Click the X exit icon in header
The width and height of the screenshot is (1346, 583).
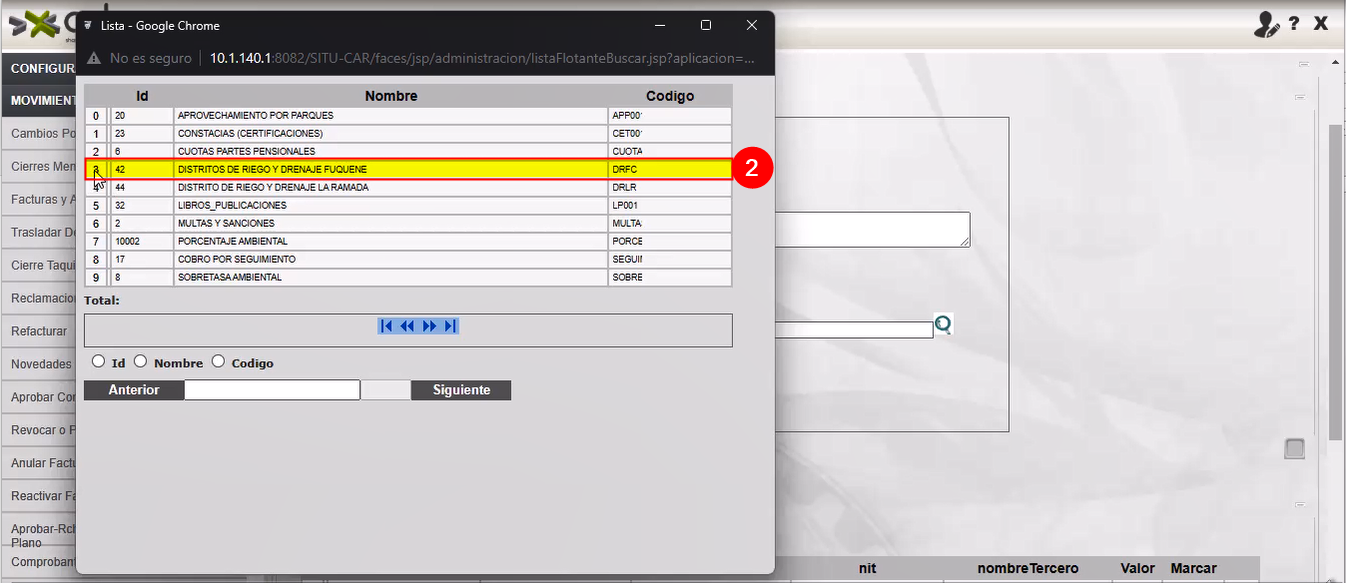coord(1321,23)
